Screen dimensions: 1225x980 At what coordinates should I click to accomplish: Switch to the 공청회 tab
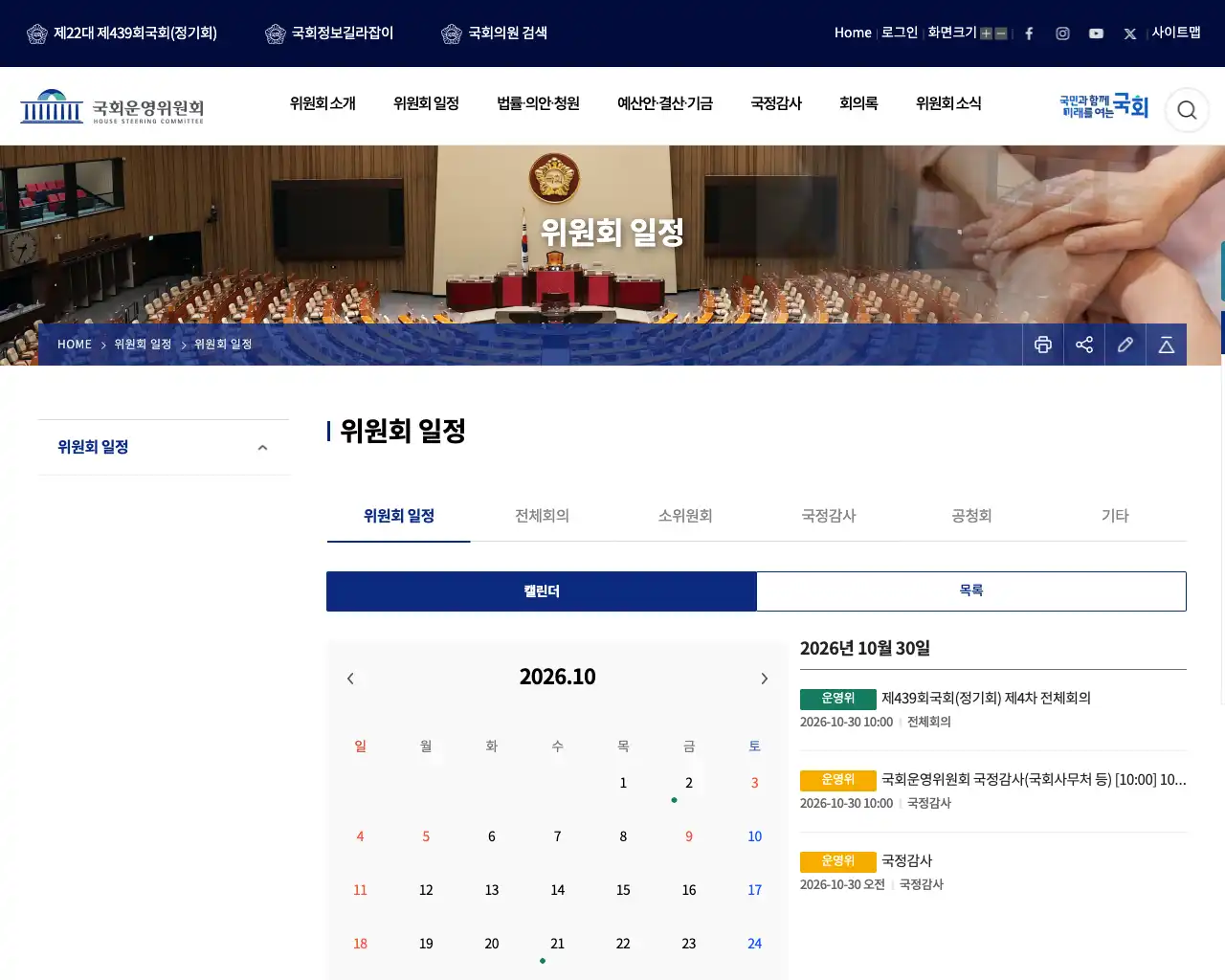[971, 516]
